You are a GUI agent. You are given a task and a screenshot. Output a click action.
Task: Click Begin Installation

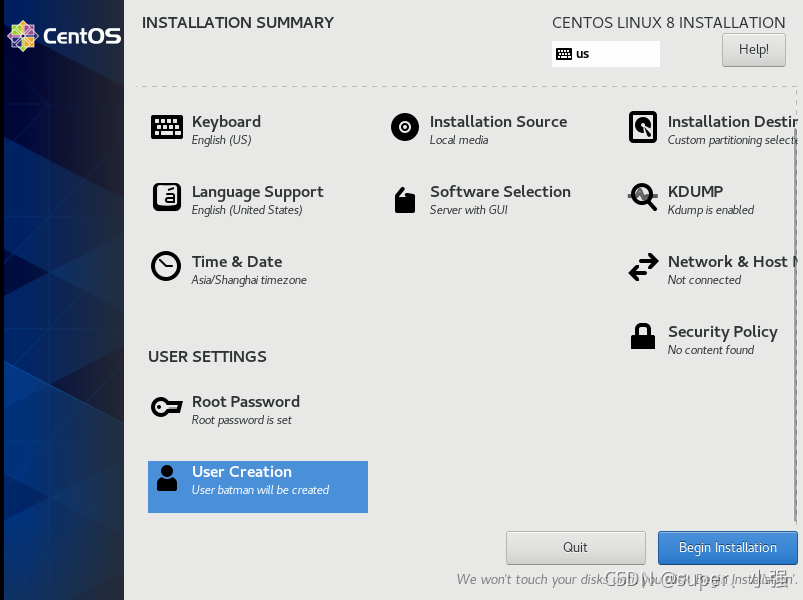(x=728, y=547)
